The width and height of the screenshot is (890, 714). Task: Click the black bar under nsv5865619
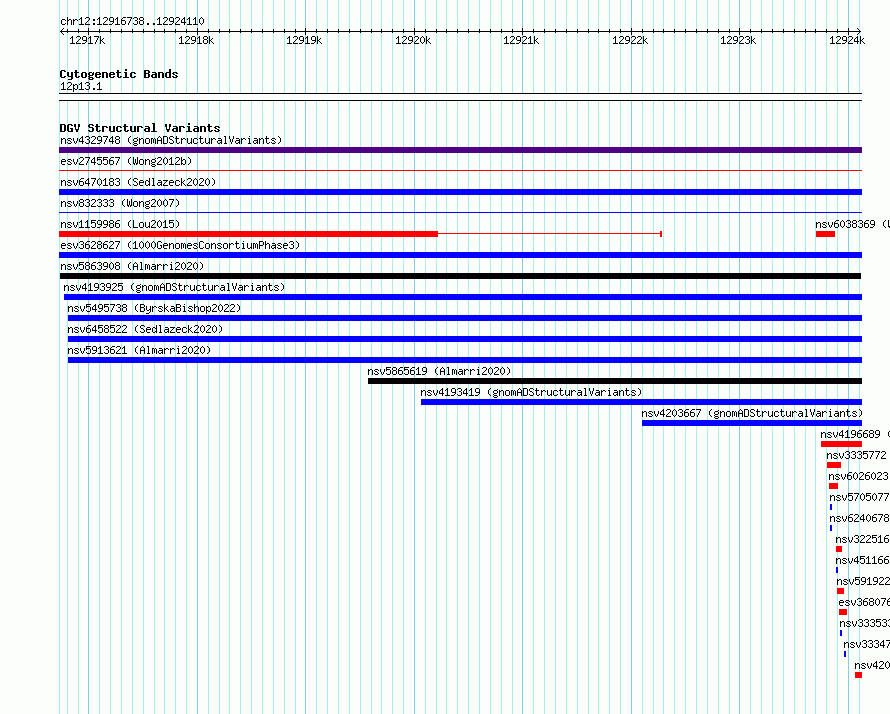[x=615, y=381]
